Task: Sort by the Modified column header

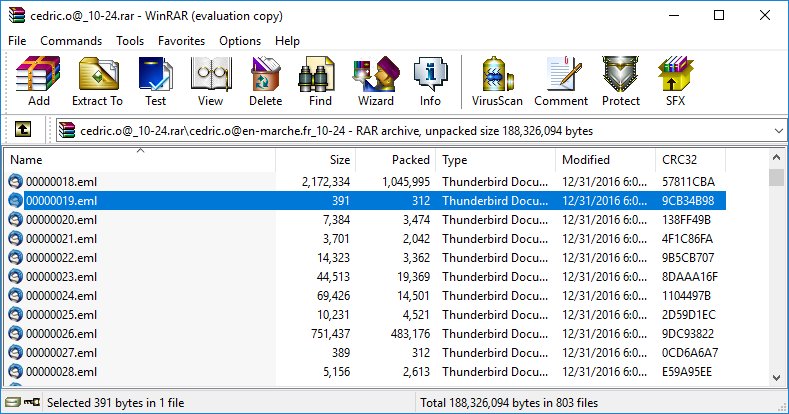Action: 605,160
